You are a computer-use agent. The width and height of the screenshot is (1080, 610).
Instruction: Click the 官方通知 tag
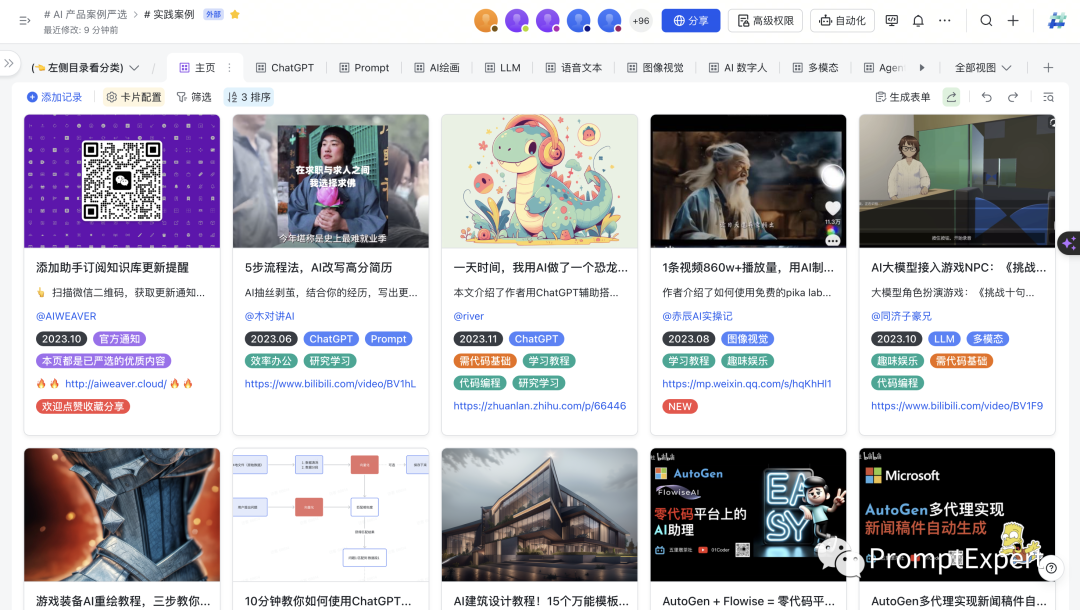[x=119, y=339]
